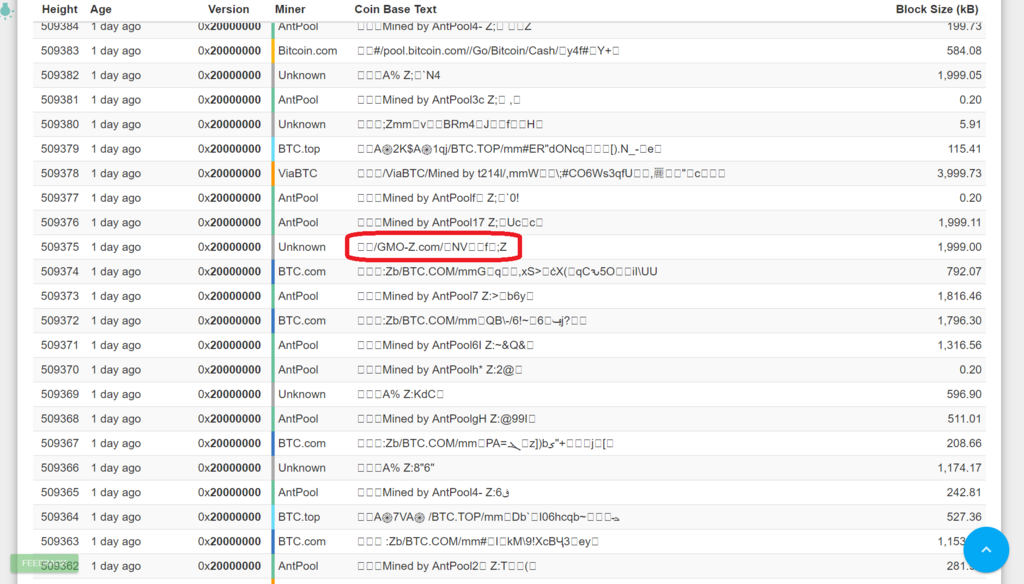
Task: Open block height 509382
Action: pyautogui.click(x=59, y=75)
